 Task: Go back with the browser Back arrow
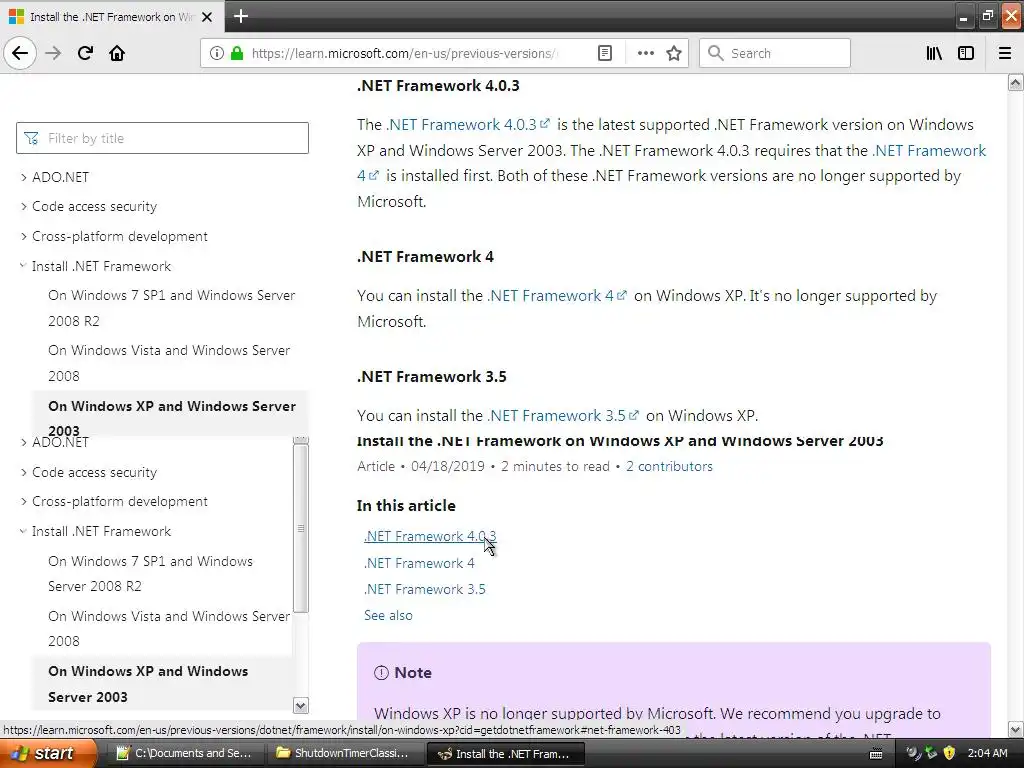(x=20, y=53)
